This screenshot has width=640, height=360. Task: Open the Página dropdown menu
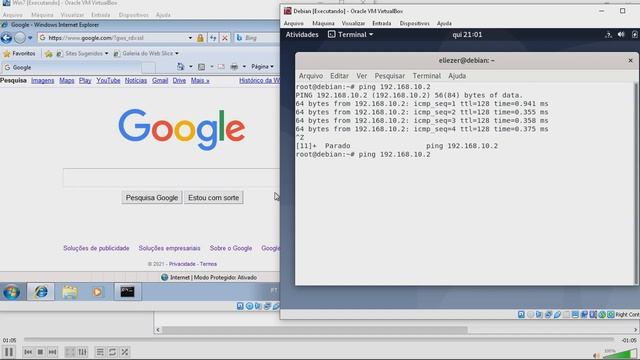tap(262, 67)
